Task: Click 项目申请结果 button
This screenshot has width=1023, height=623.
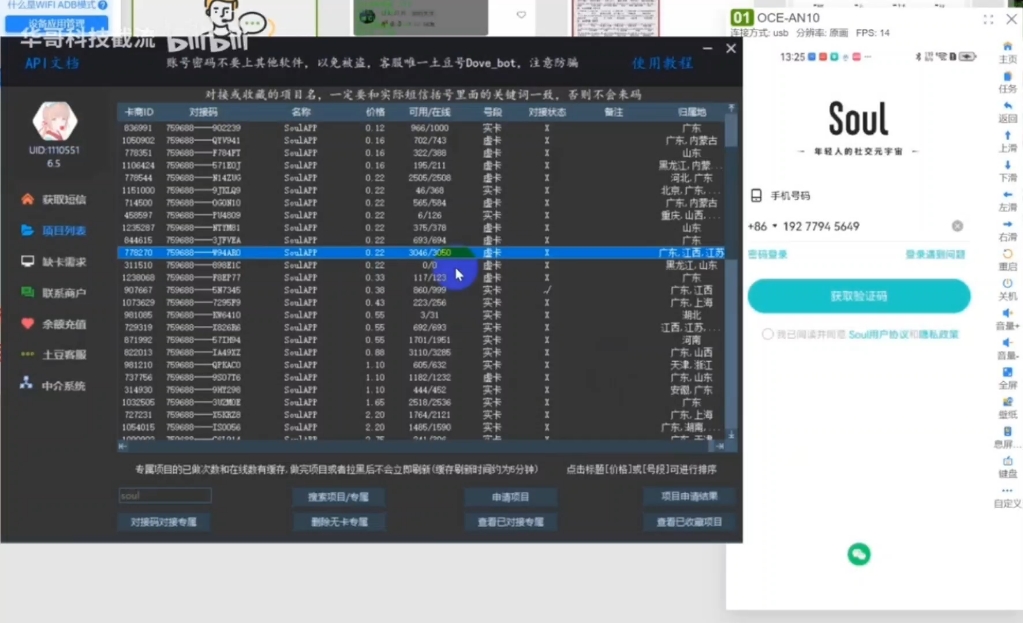Action: point(689,496)
